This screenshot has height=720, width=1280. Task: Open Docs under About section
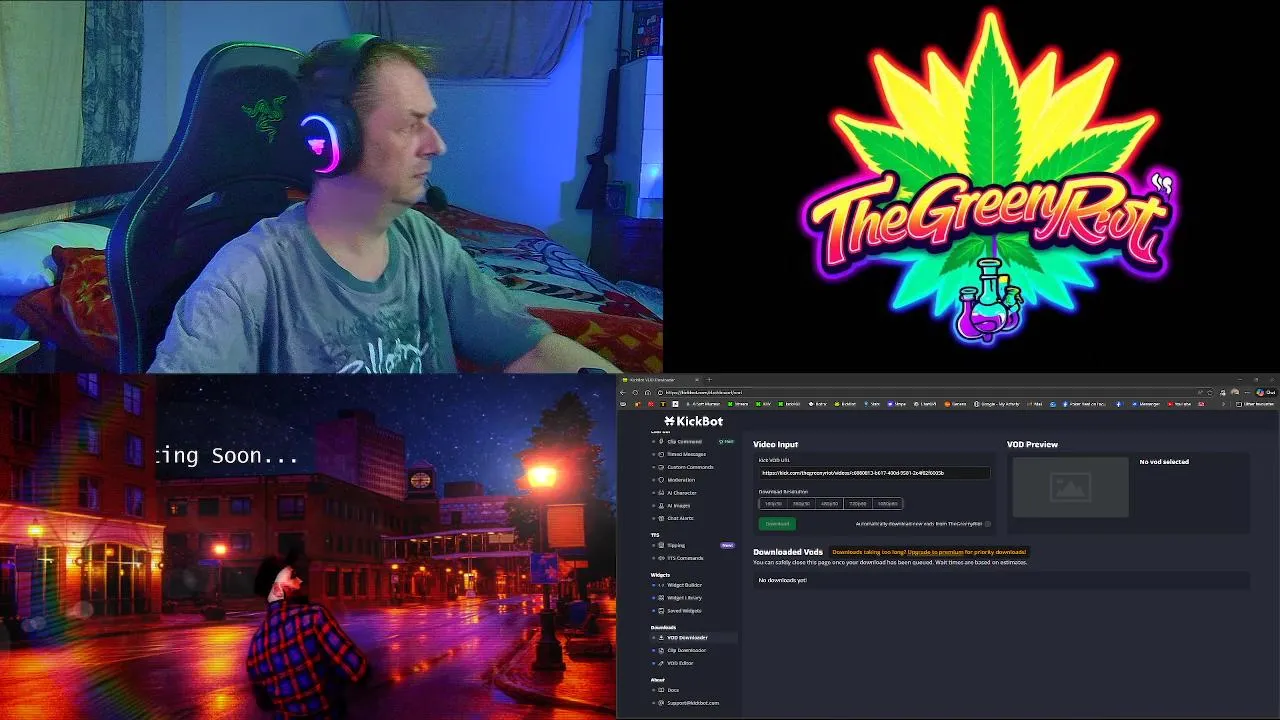tap(673, 690)
